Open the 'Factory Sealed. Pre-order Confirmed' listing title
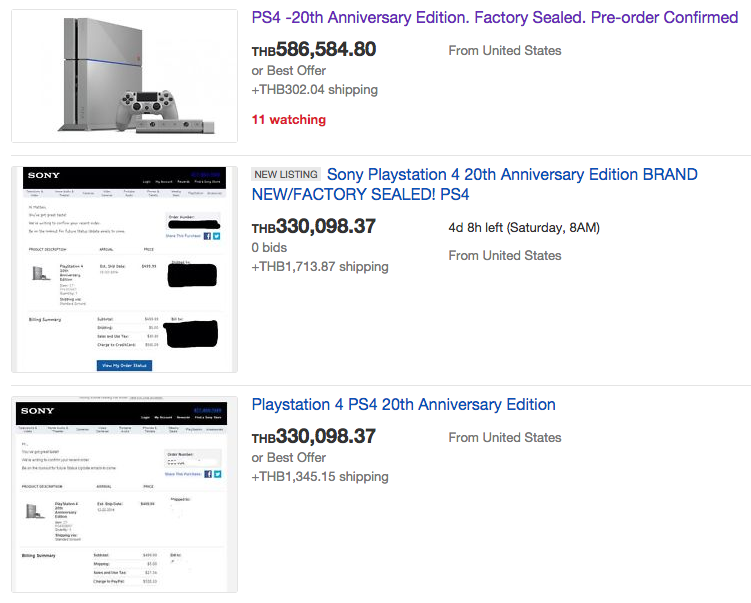751x603 pixels. click(494, 18)
